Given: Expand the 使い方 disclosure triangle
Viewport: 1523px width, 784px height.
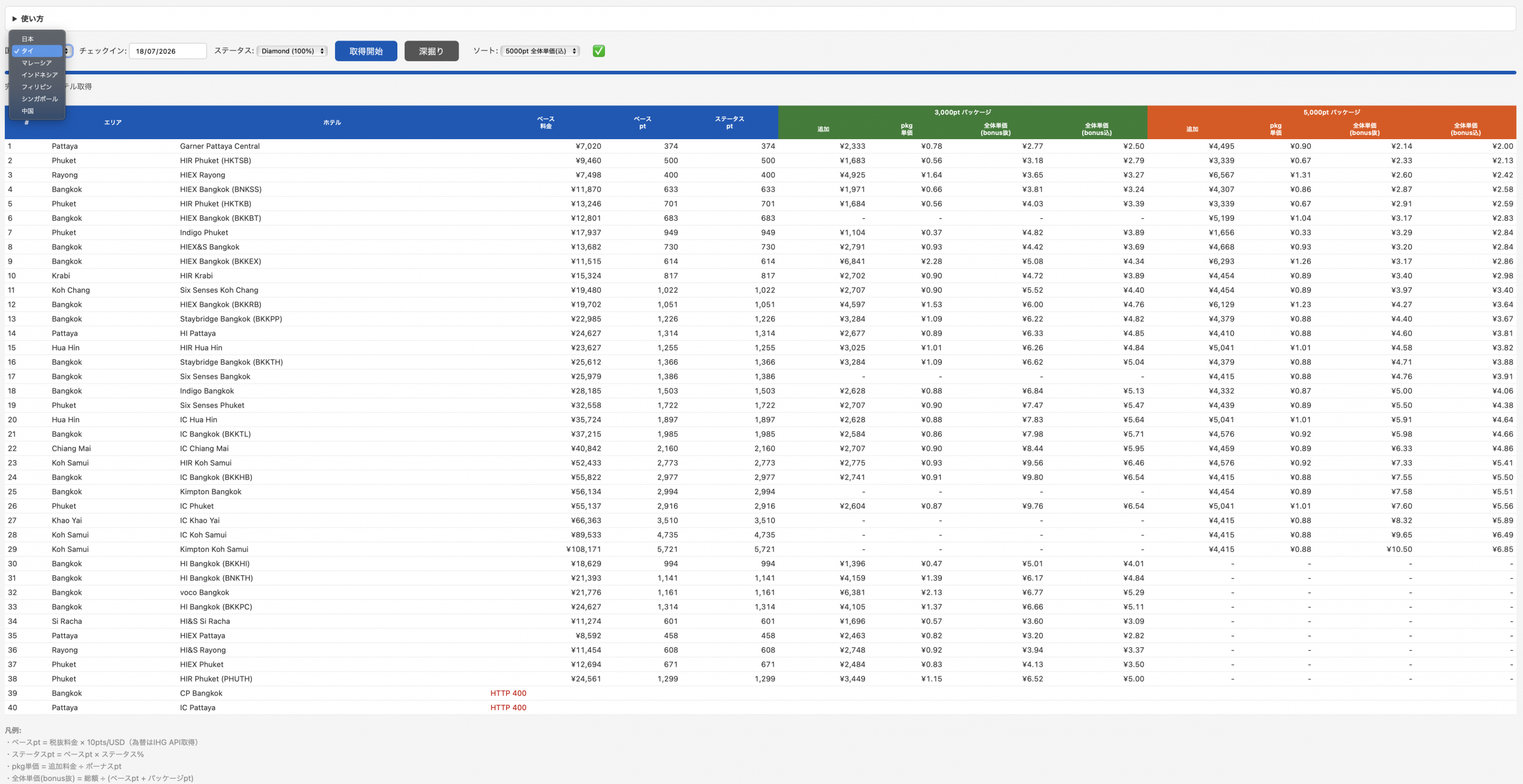Looking at the screenshot, I should pyautogui.click(x=15, y=19).
